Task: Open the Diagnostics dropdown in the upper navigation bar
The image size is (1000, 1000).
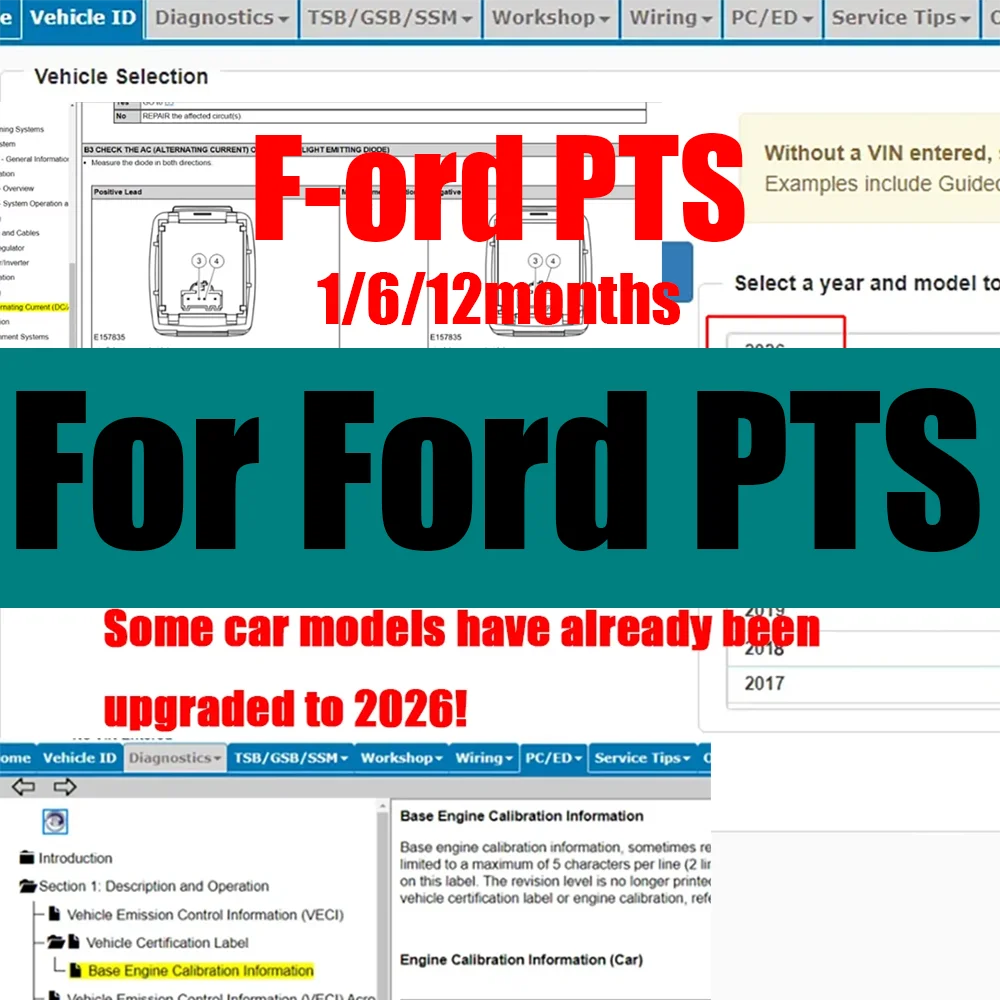Action: (221, 18)
